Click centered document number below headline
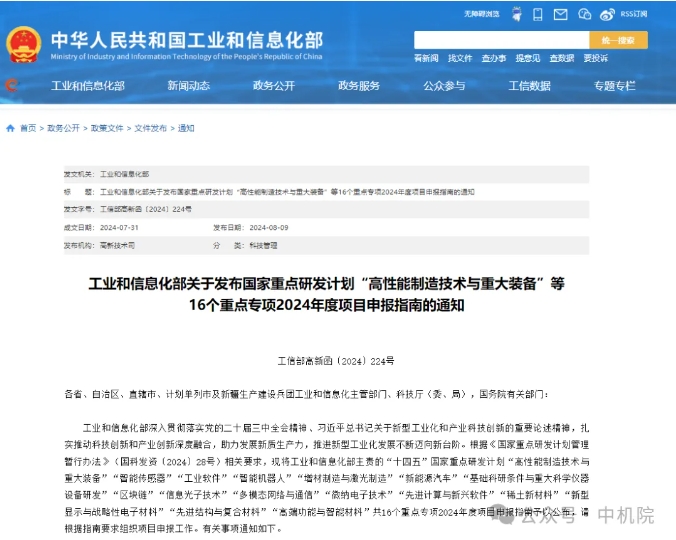This screenshot has height=540, width=676. click(335, 361)
